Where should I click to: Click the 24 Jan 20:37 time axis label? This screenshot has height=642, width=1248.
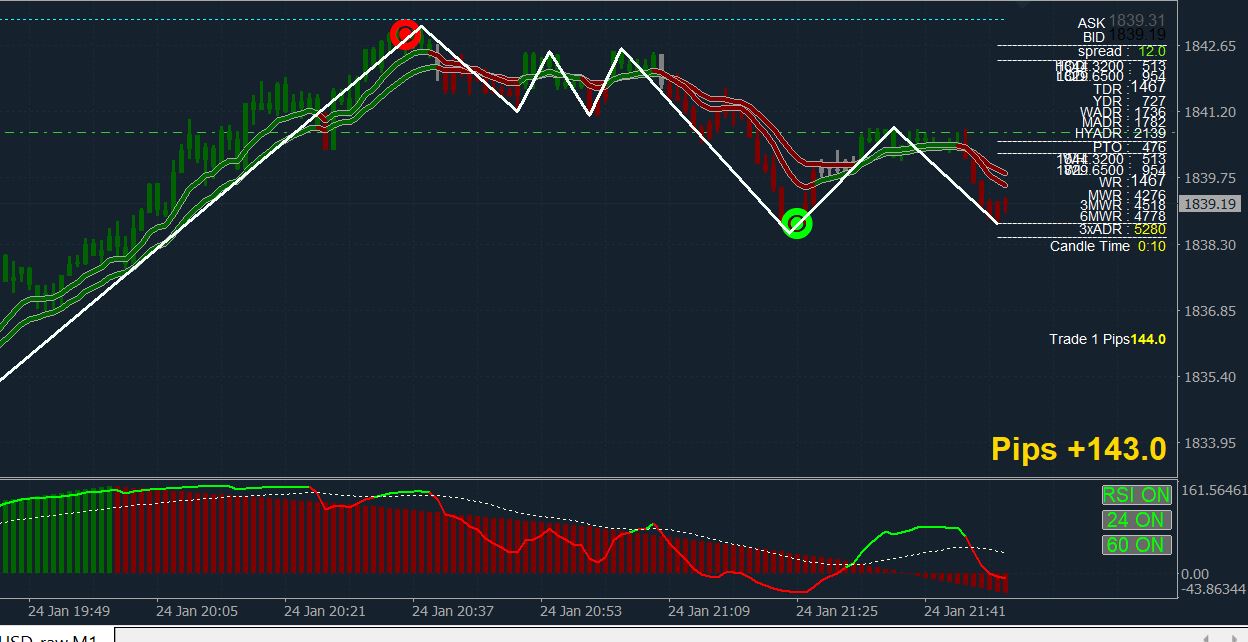(x=453, y=610)
